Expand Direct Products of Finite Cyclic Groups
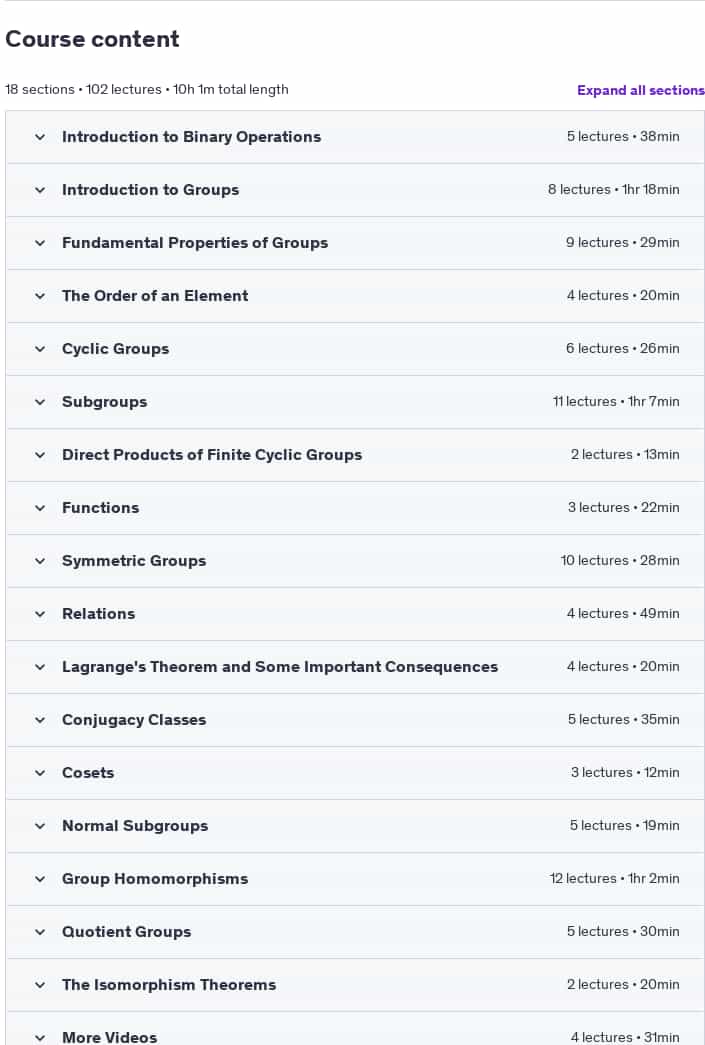The image size is (705, 1045). (x=354, y=455)
